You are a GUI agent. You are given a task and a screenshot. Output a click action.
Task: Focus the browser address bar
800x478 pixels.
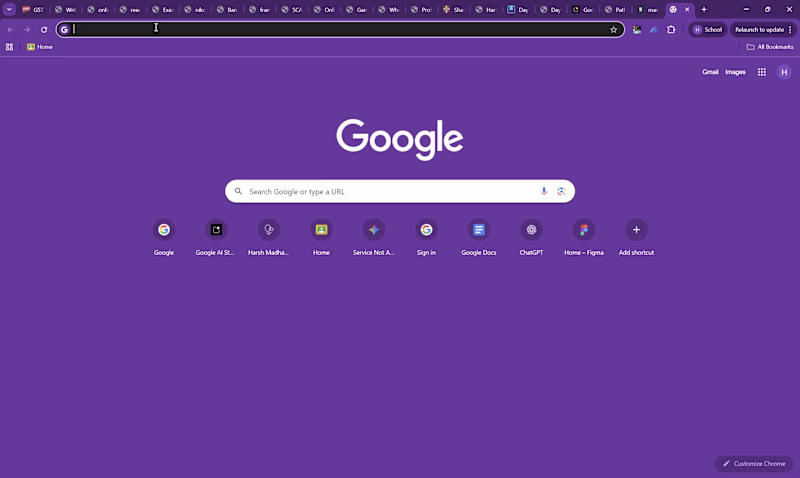[339, 30]
